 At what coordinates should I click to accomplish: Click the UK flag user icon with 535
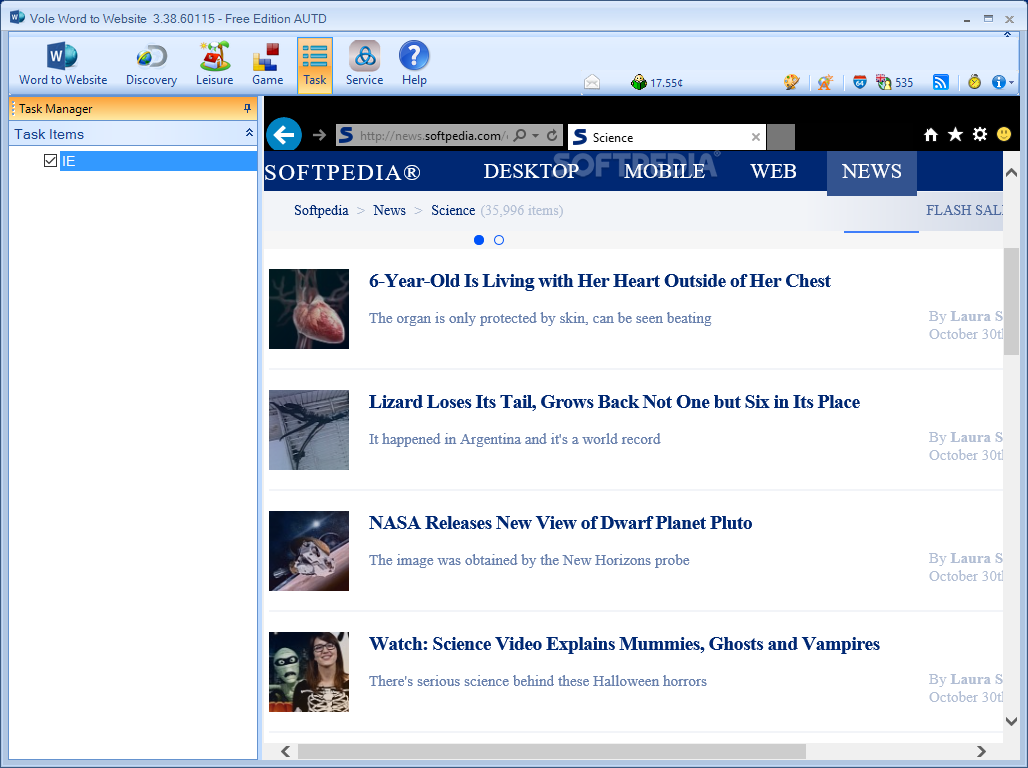pyautogui.click(x=895, y=82)
